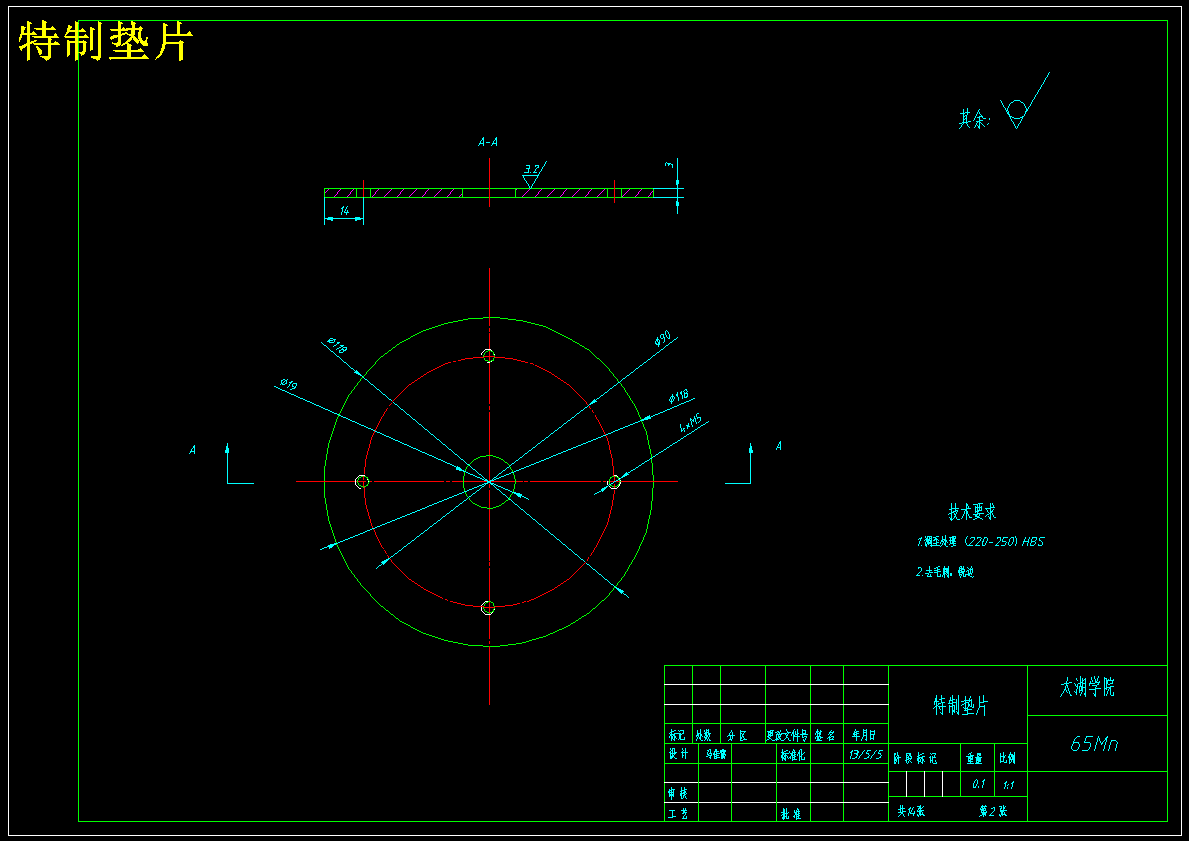Select the 处数 cell label
Screen dimensions: 1189x841
pyautogui.click(x=704, y=735)
